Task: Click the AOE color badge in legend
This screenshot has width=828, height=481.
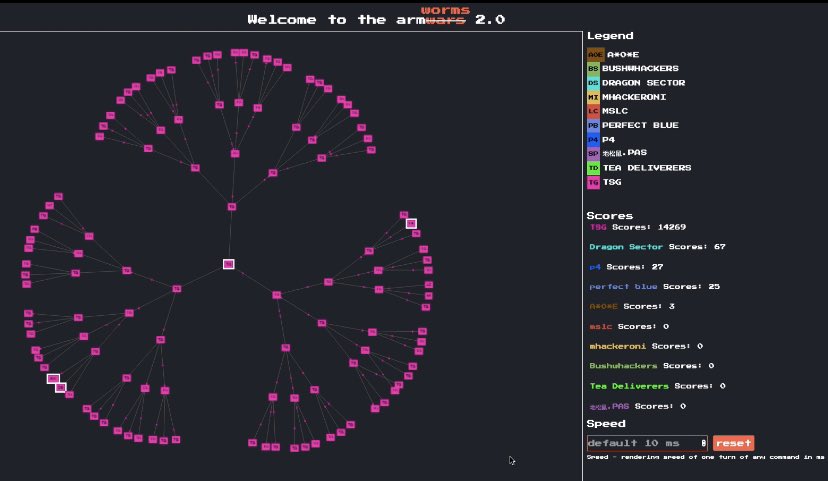Action: coord(595,54)
